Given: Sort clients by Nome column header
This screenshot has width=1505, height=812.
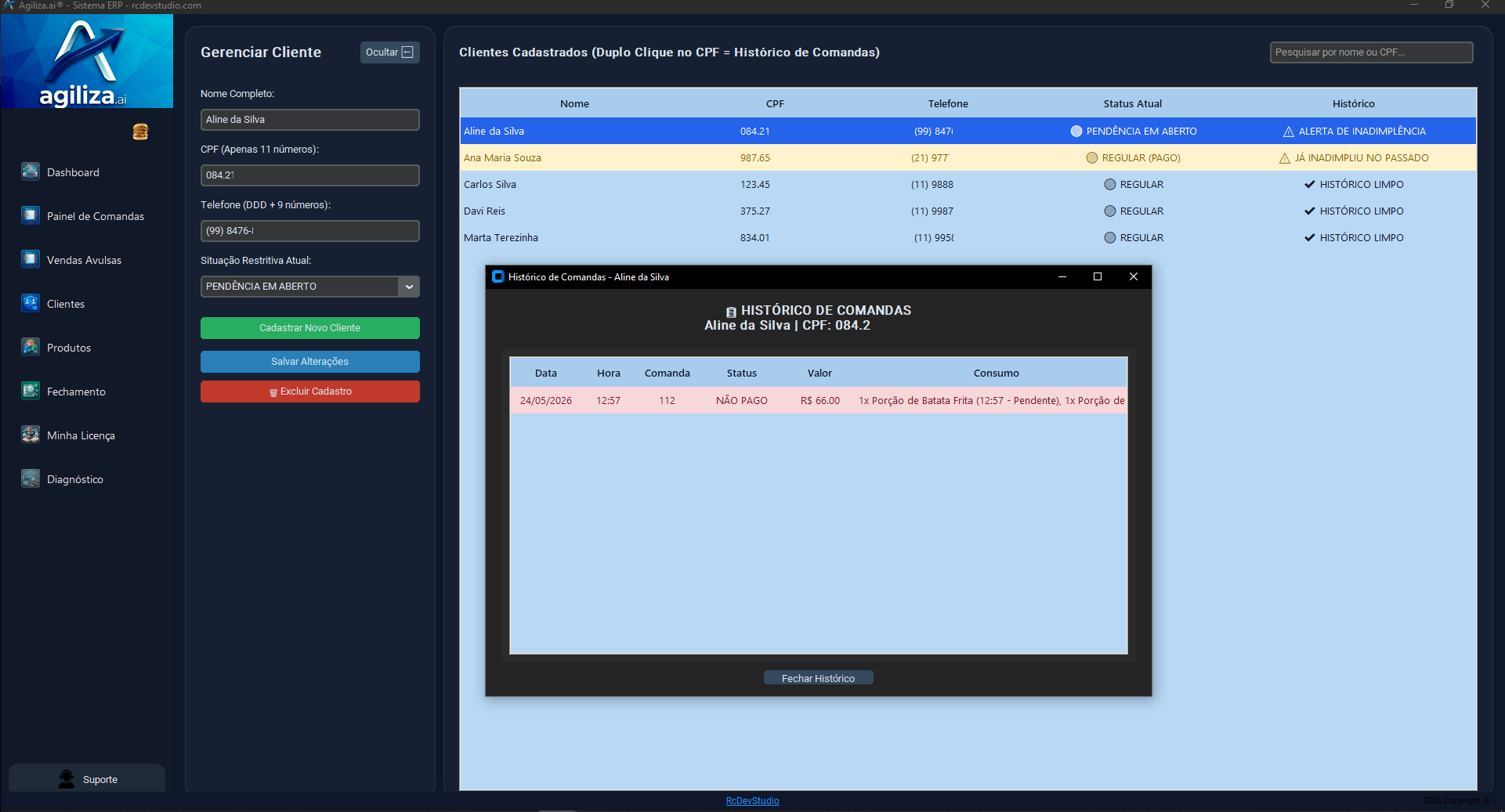Looking at the screenshot, I should point(574,103).
